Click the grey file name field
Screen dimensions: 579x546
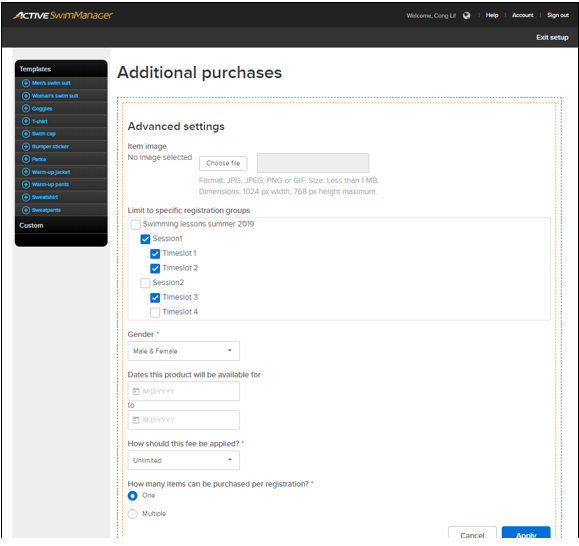[x=313, y=163]
